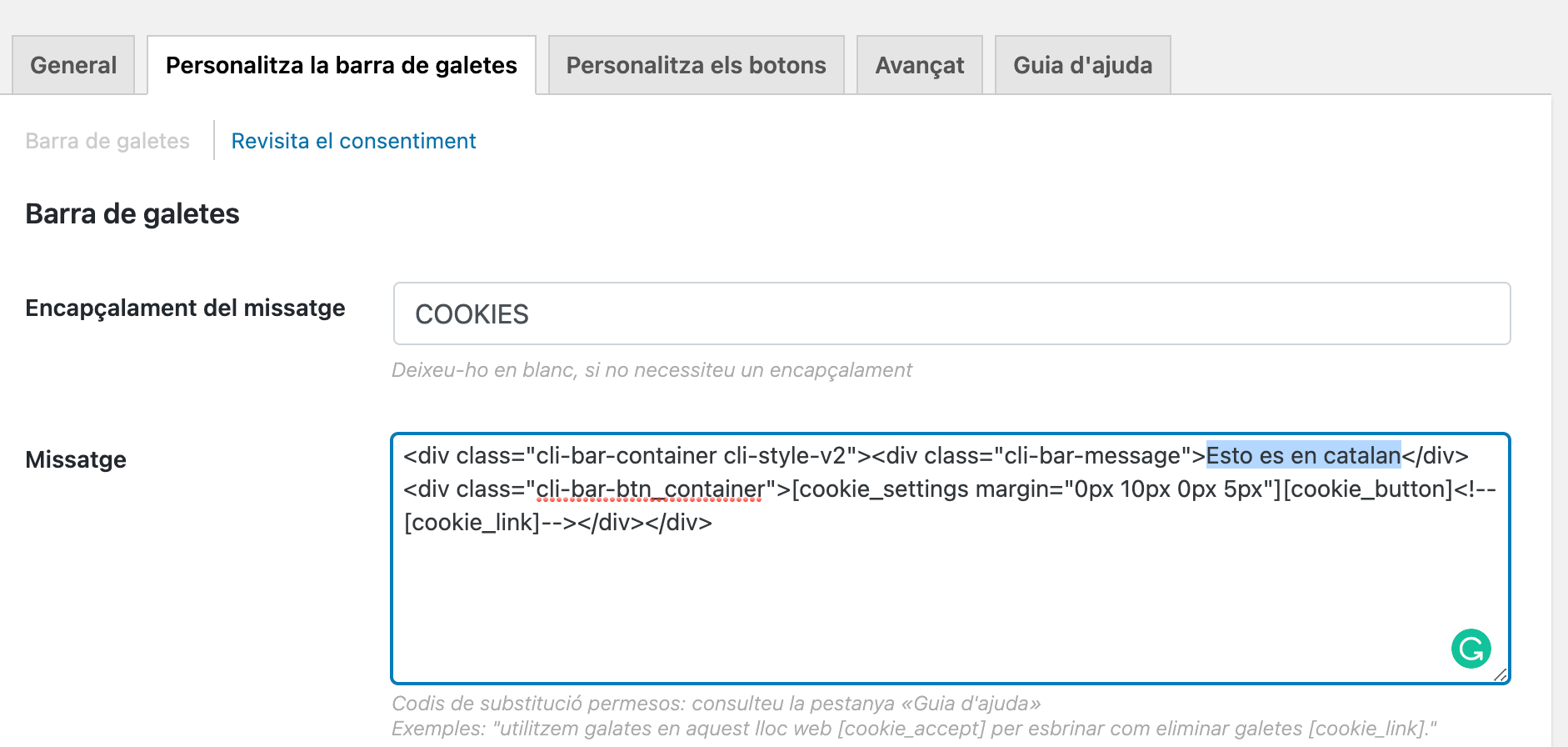Open the Personalitza els botons tab
Screen dimensions: 1568x747
(x=697, y=65)
